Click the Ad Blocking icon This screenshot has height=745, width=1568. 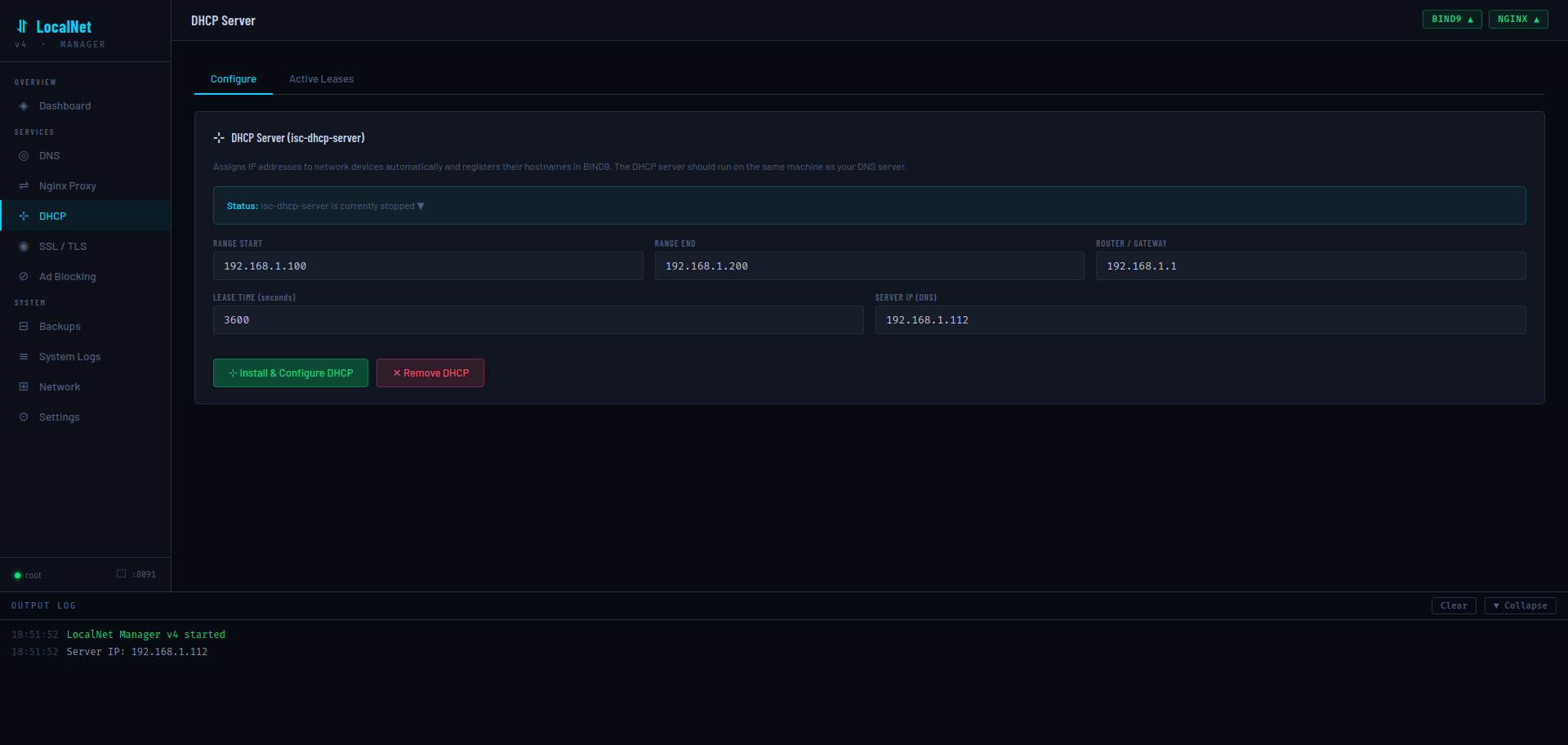[x=24, y=277]
